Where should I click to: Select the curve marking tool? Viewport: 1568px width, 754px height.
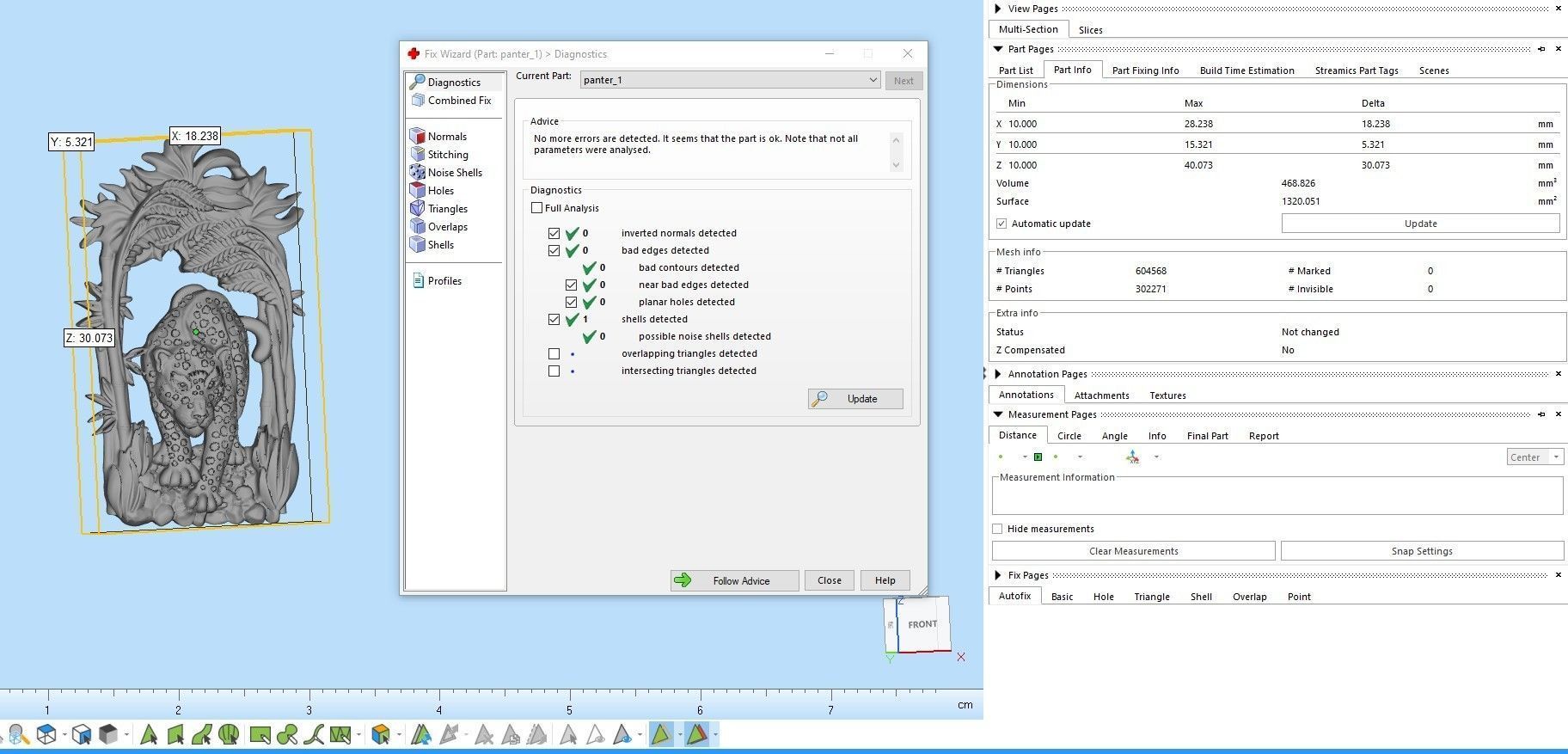point(314,734)
